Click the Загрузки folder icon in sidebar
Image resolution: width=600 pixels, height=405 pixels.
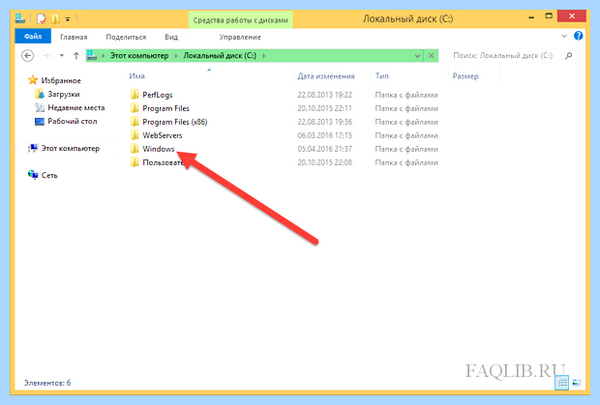point(39,94)
